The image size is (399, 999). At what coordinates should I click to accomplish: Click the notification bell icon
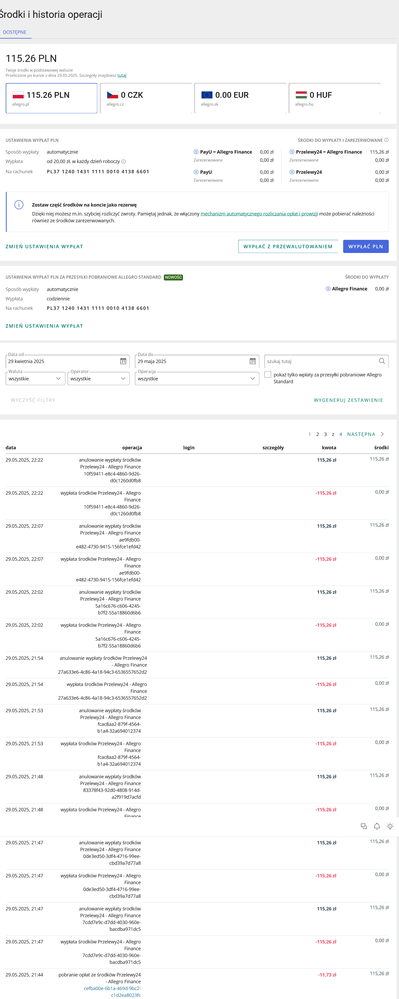click(377, 826)
